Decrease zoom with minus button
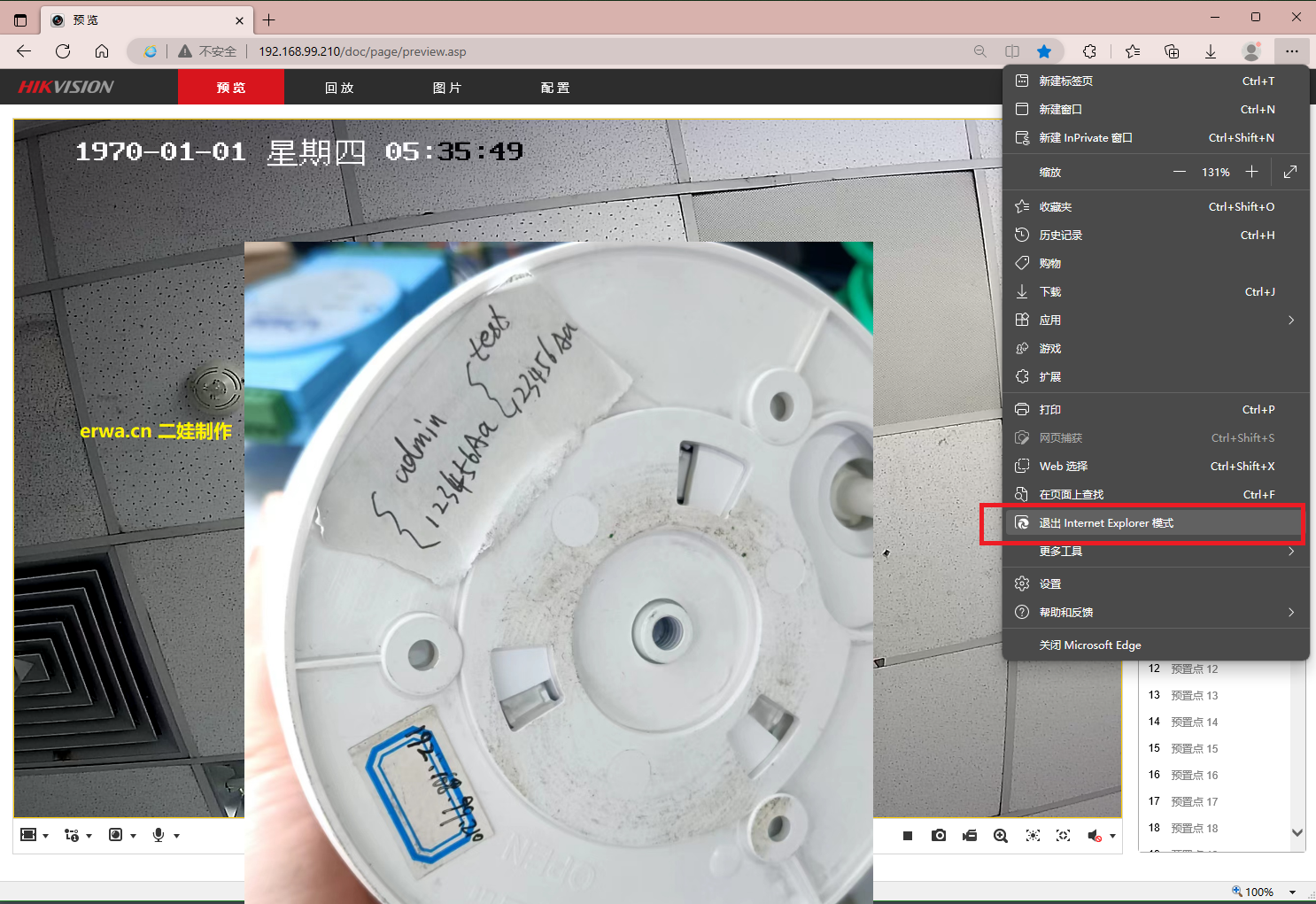The height and width of the screenshot is (904, 1316). (1180, 172)
